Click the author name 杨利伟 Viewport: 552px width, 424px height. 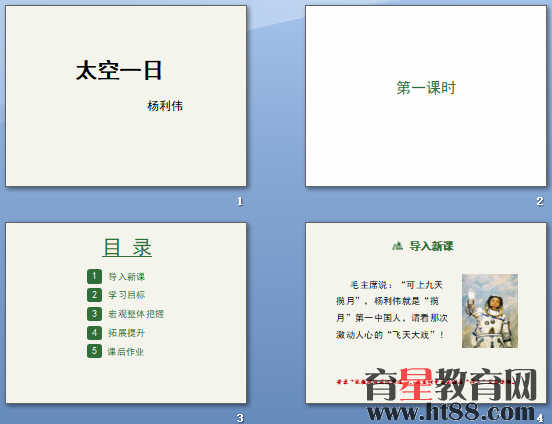[165, 106]
